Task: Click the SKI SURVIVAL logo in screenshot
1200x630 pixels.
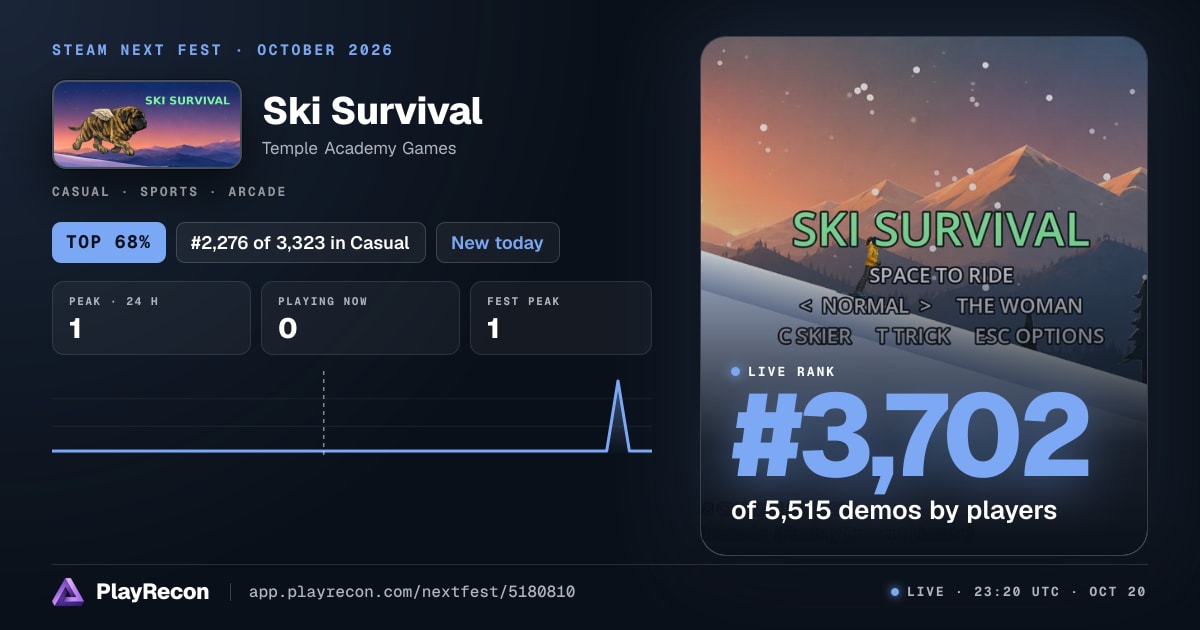Action: pos(940,229)
